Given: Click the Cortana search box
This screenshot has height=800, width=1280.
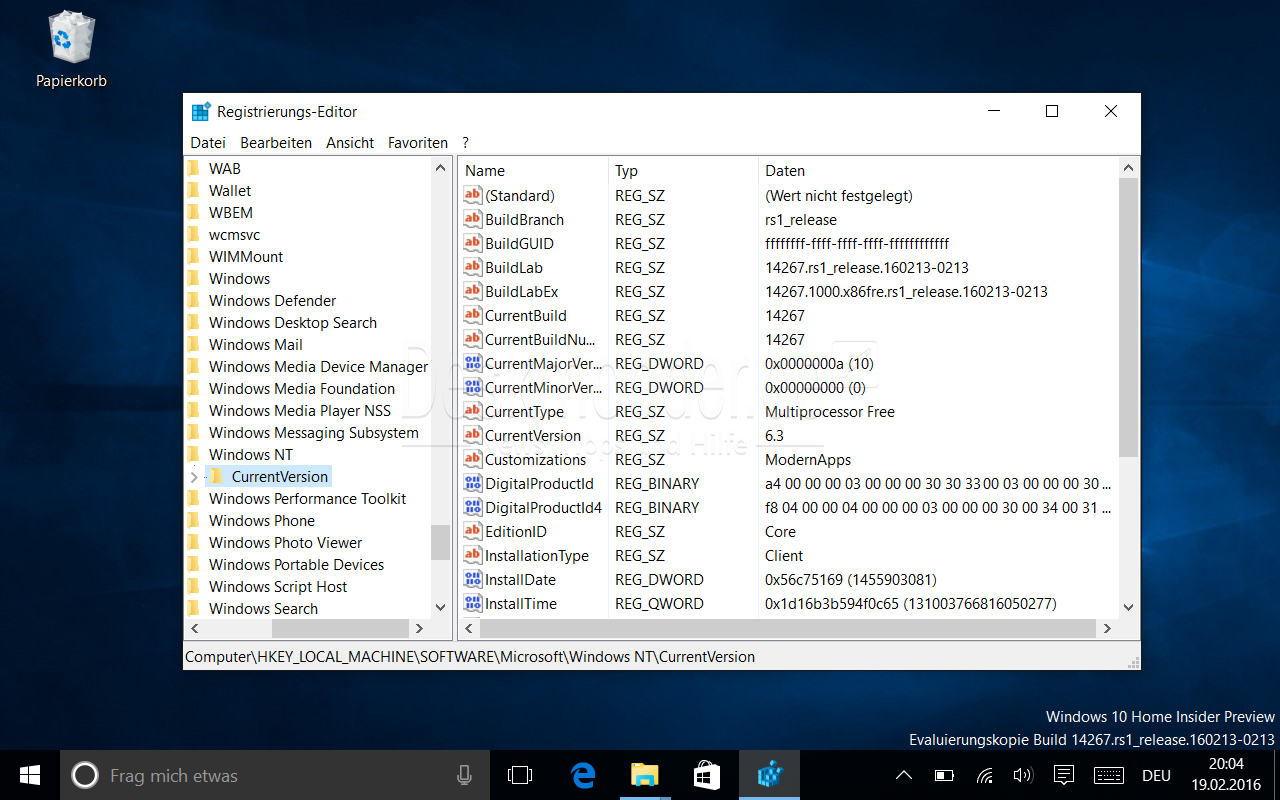Looking at the screenshot, I should tap(275, 775).
